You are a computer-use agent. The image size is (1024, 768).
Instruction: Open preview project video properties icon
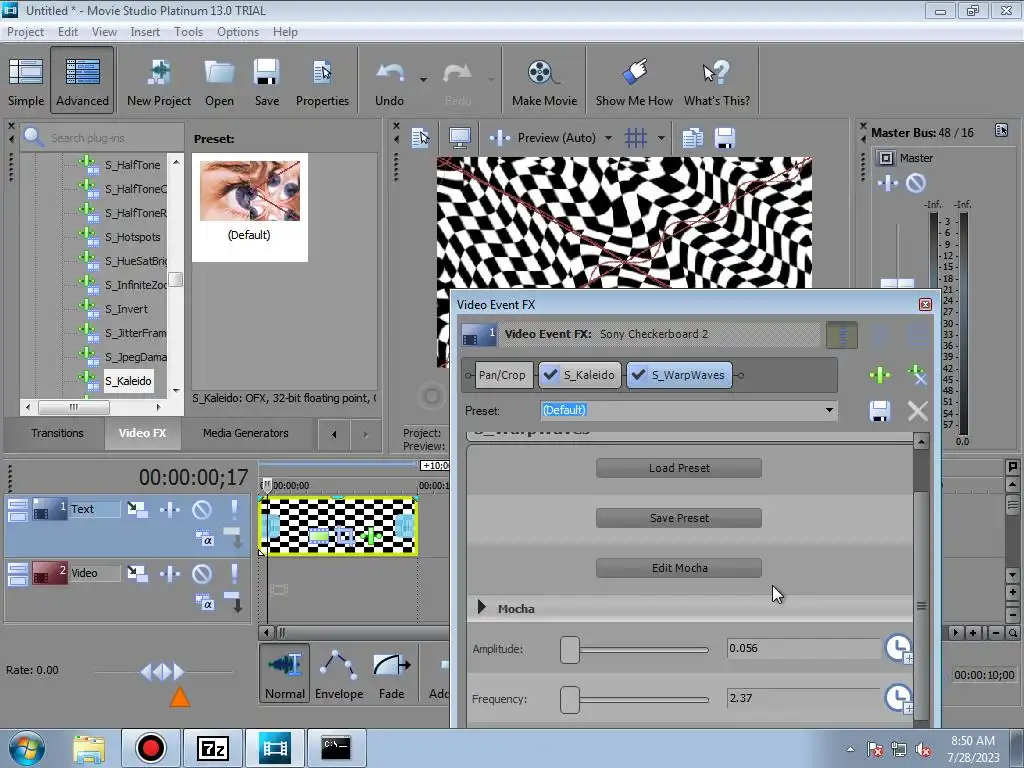(x=420, y=138)
